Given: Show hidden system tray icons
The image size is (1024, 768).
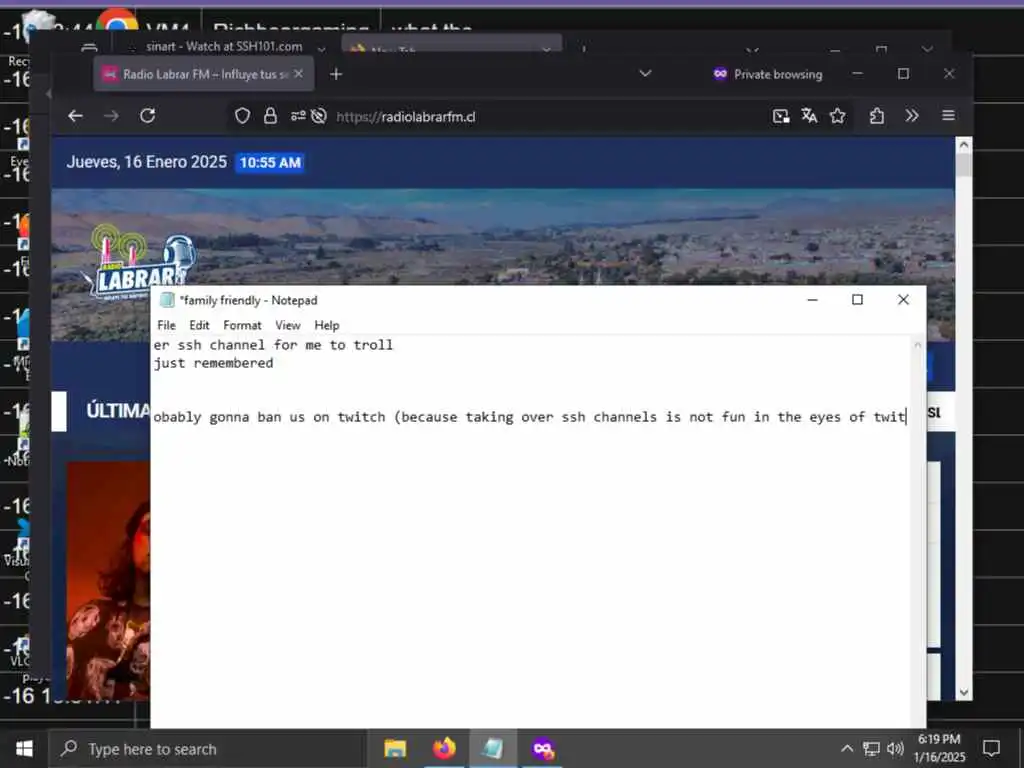Looking at the screenshot, I should [x=846, y=748].
